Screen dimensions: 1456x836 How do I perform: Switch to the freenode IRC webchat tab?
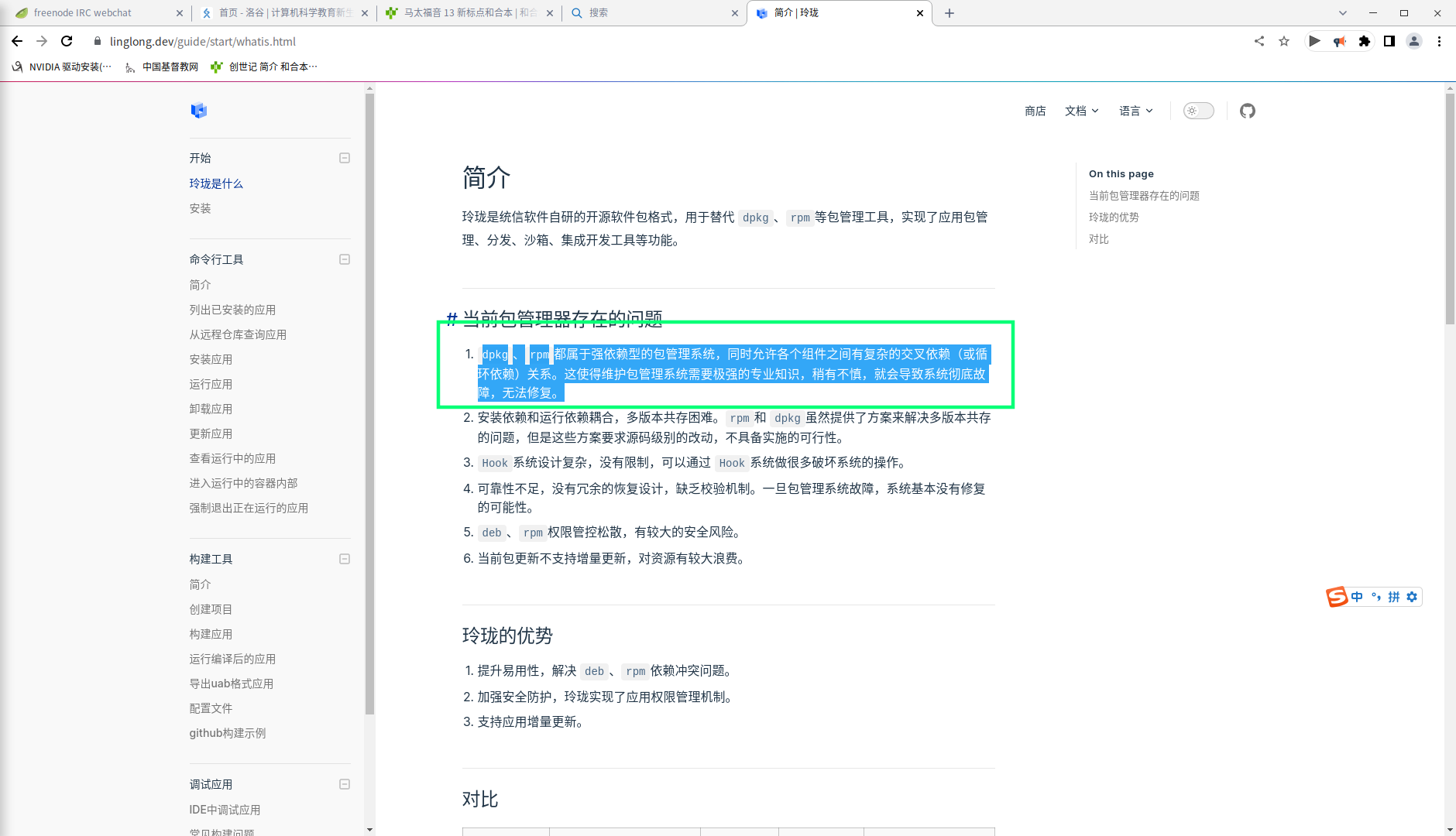pyautogui.click(x=93, y=13)
